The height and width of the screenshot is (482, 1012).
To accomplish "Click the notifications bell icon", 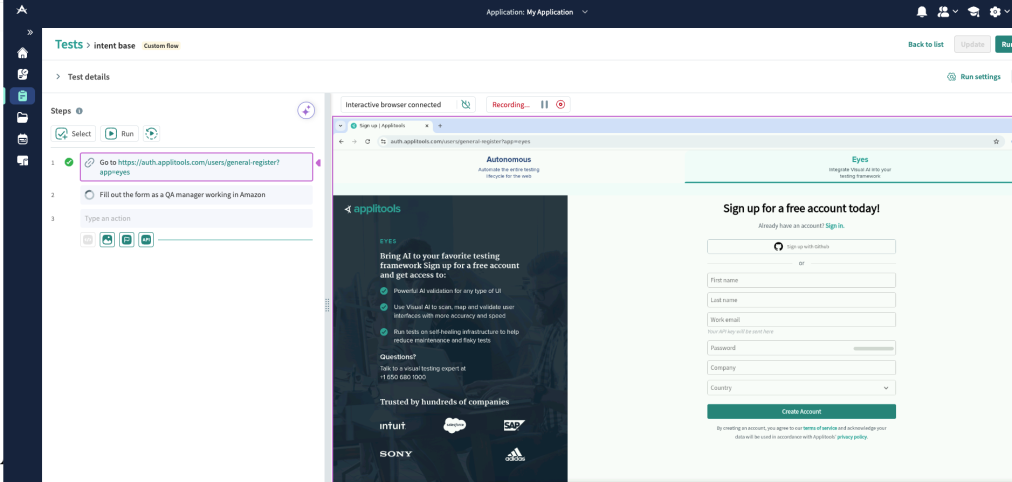I will click(x=921, y=11).
